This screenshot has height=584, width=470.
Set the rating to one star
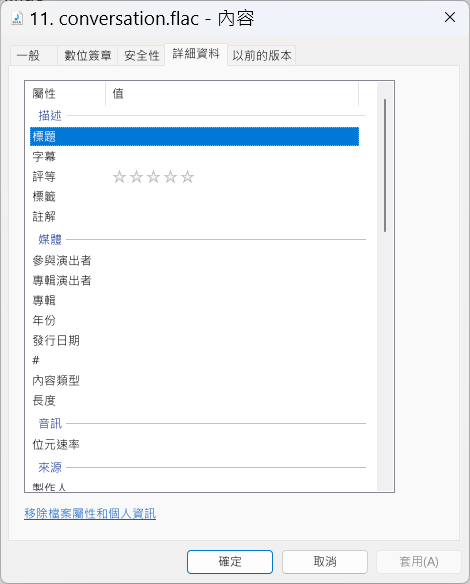pos(119,177)
